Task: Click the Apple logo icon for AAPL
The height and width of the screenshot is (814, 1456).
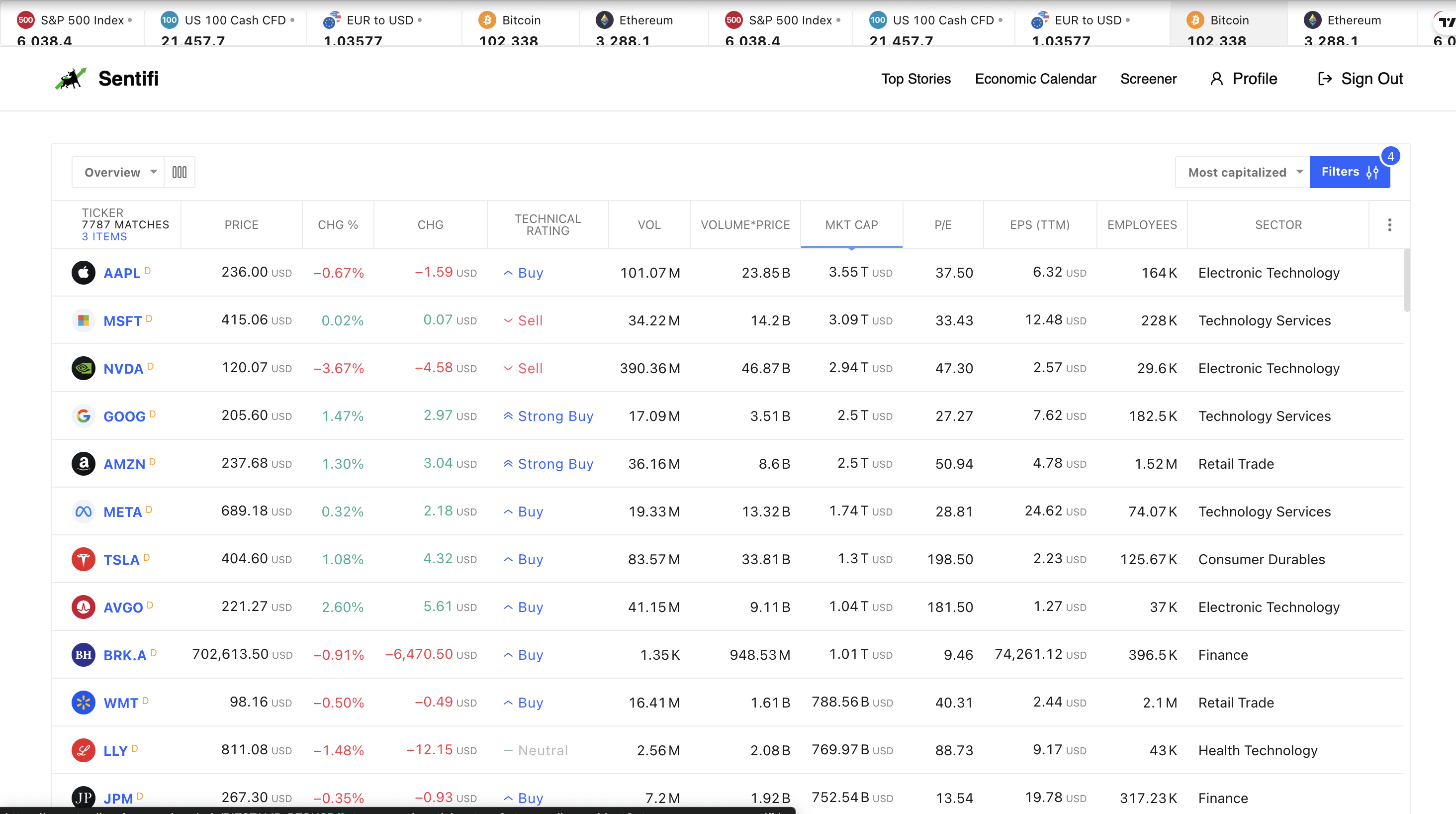Action: coord(83,273)
